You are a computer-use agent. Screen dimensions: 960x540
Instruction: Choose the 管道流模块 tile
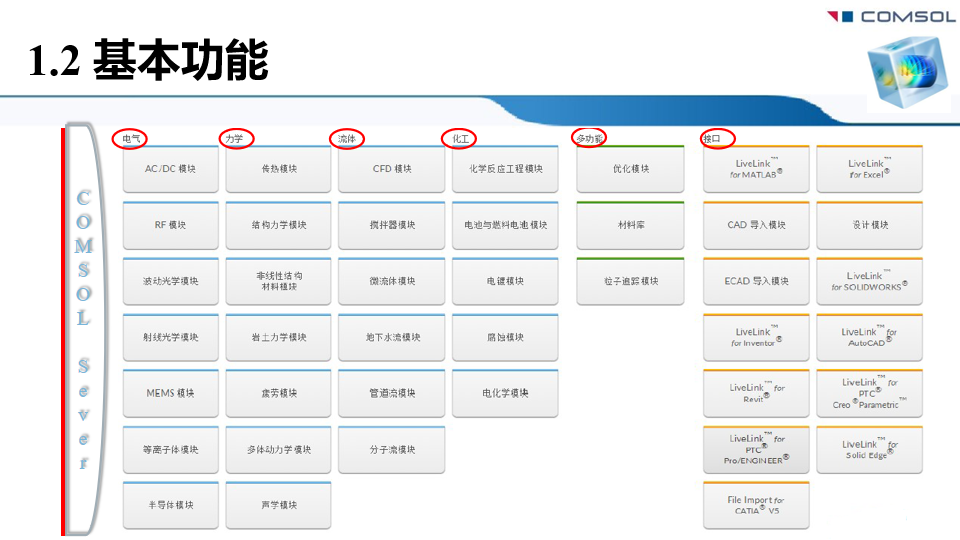(392, 393)
